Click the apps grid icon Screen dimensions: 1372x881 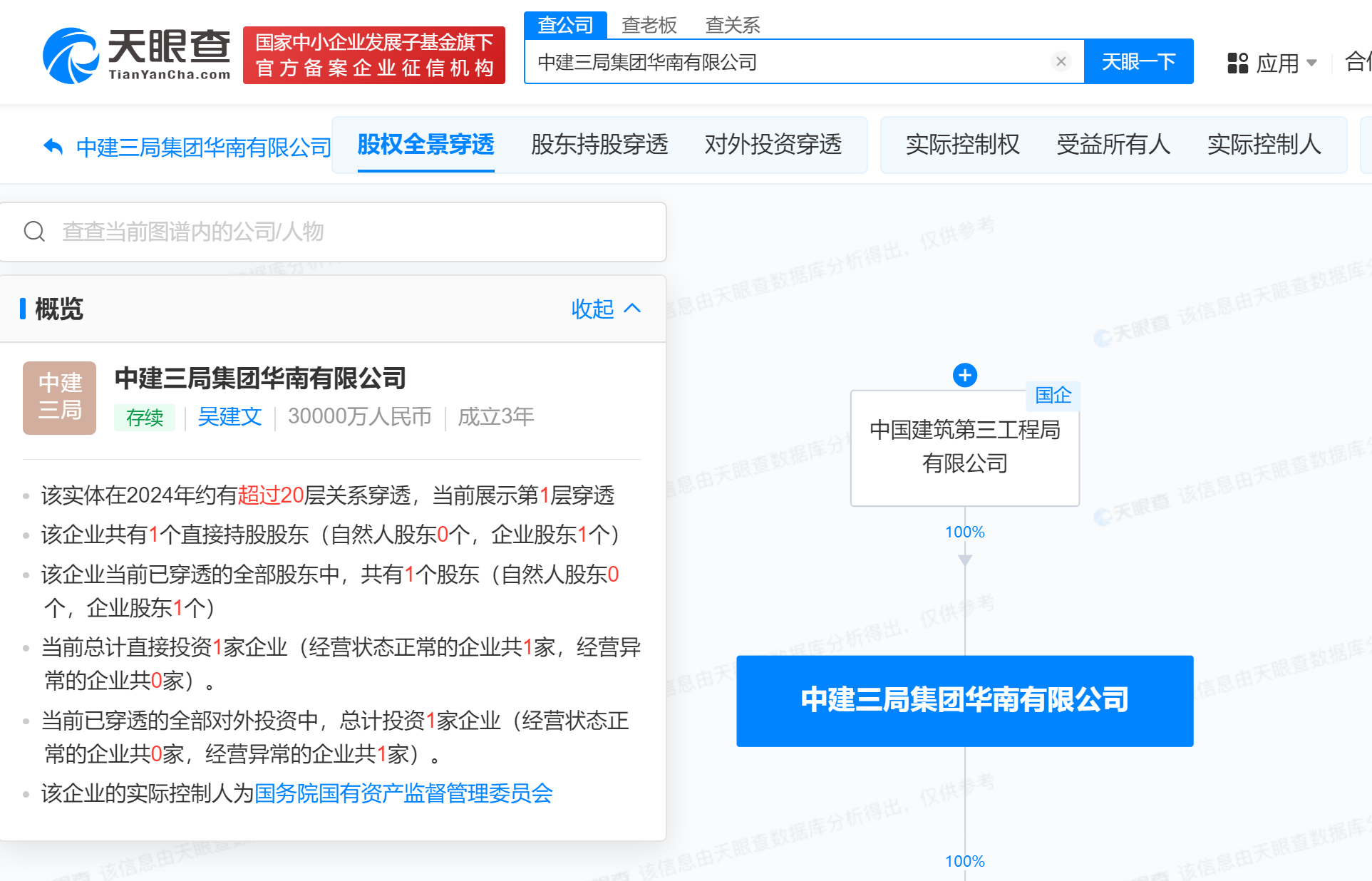pyautogui.click(x=1237, y=63)
